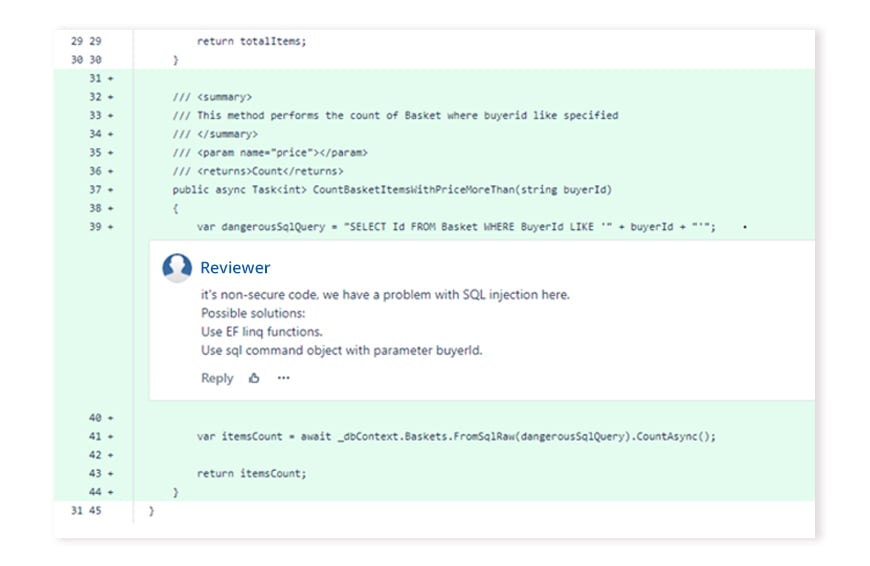Click the <returns>Count</returns> doc comment
Viewport: 870px width, 566px height.
(257, 171)
